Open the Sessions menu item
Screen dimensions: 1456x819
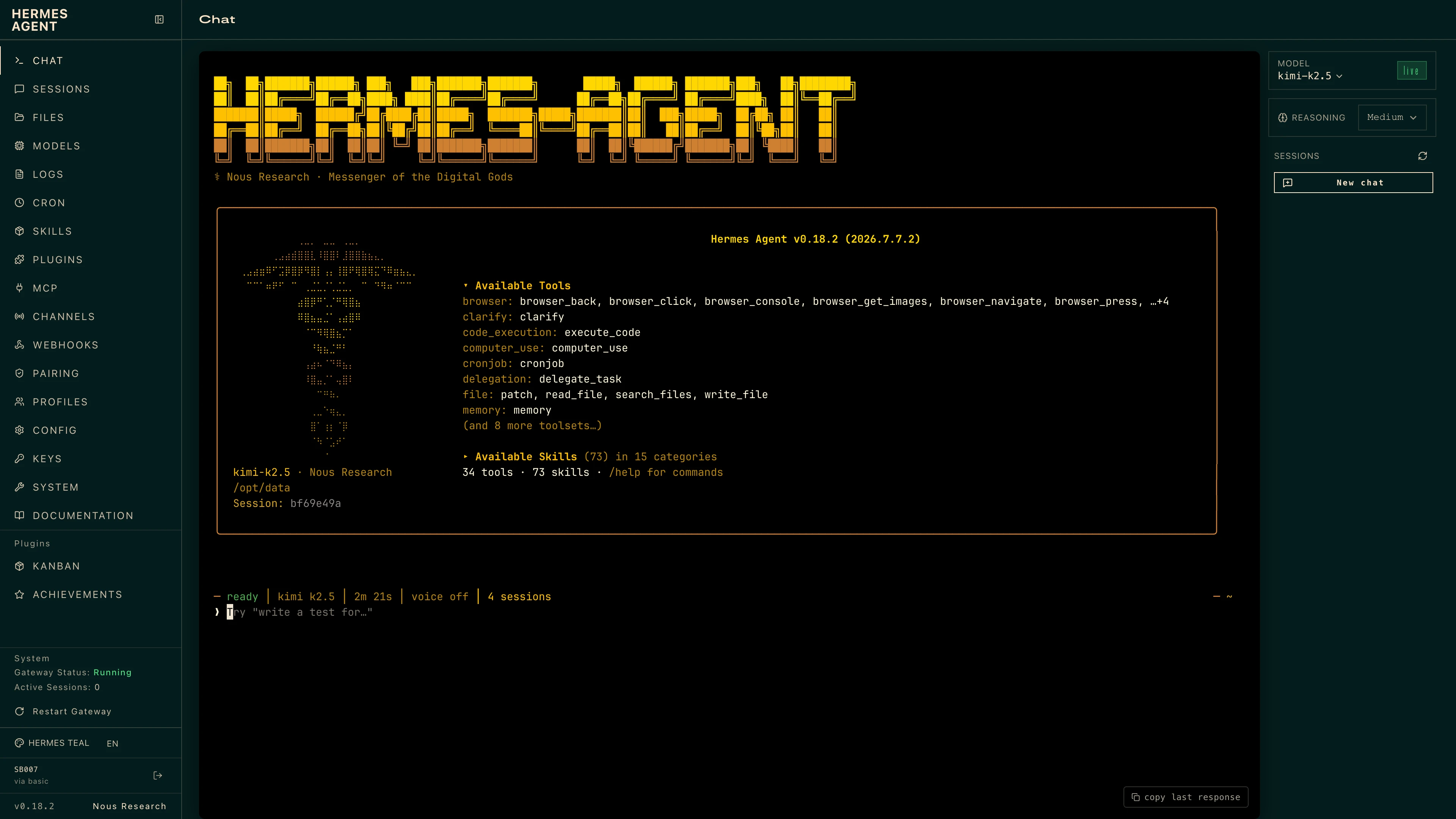(x=91, y=89)
